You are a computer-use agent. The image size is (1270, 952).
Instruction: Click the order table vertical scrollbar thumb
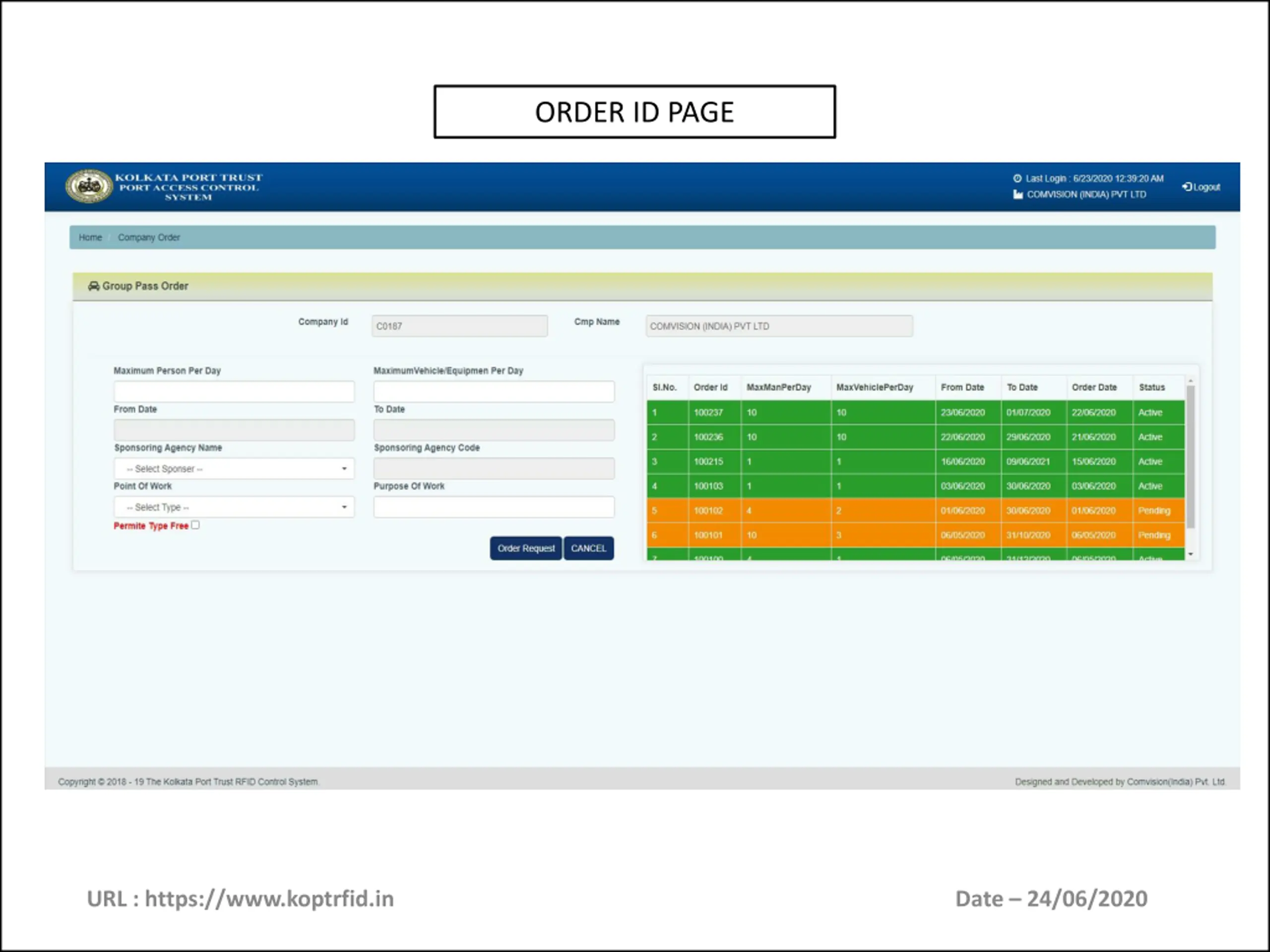(1190, 457)
